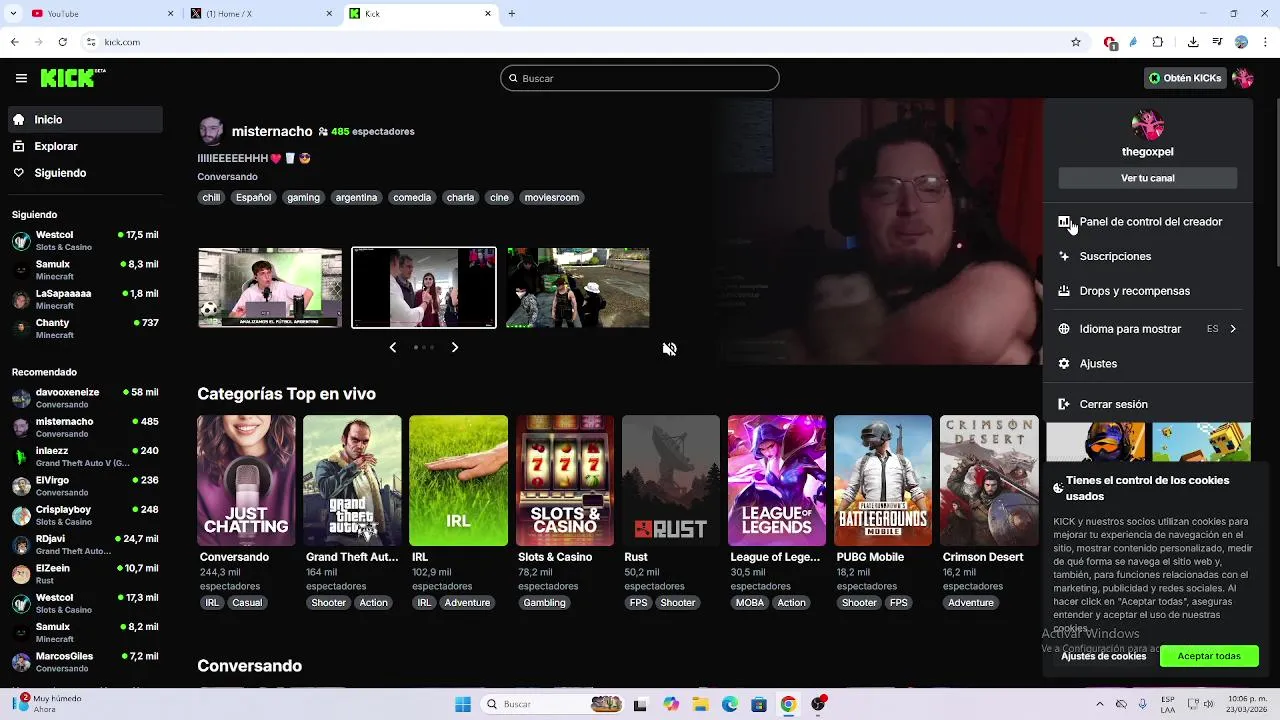Open Rust category card
The height and width of the screenshot is (720, 1280).
tap(670, 481)
